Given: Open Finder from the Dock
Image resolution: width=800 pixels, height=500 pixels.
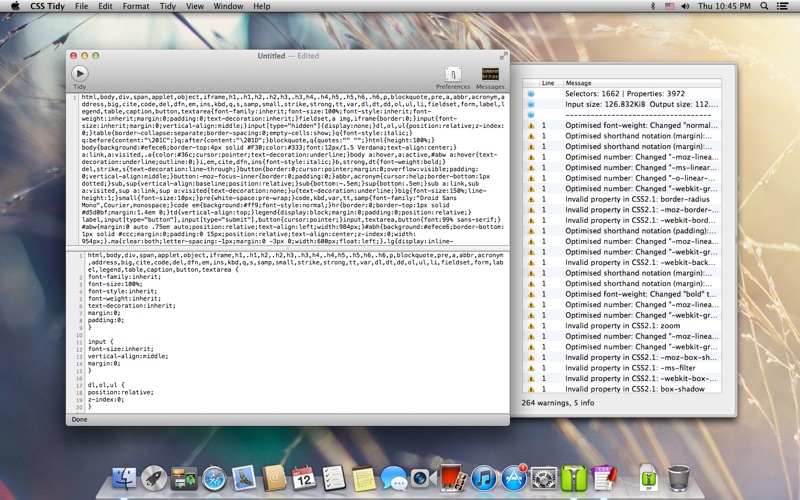Looking at the screenshot, I should 124,479.
